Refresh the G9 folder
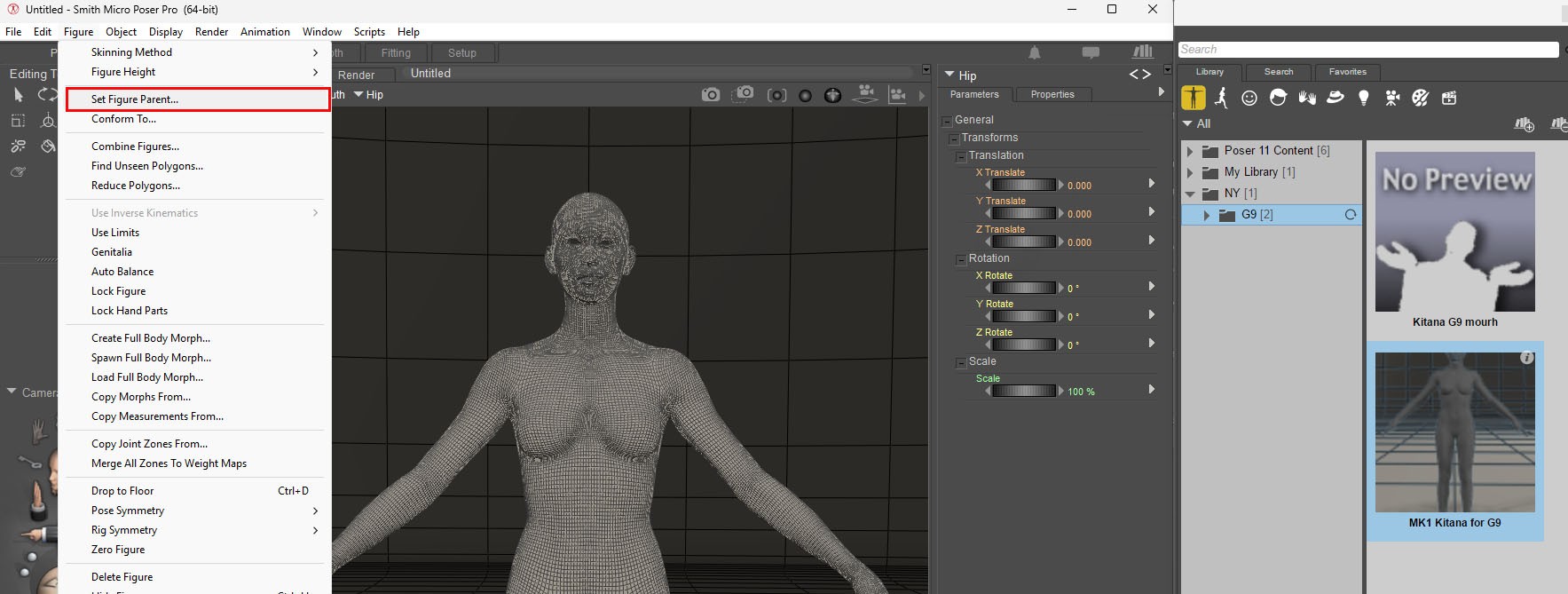This screenshot has width=1568, height=594. tap(1351, 215)
